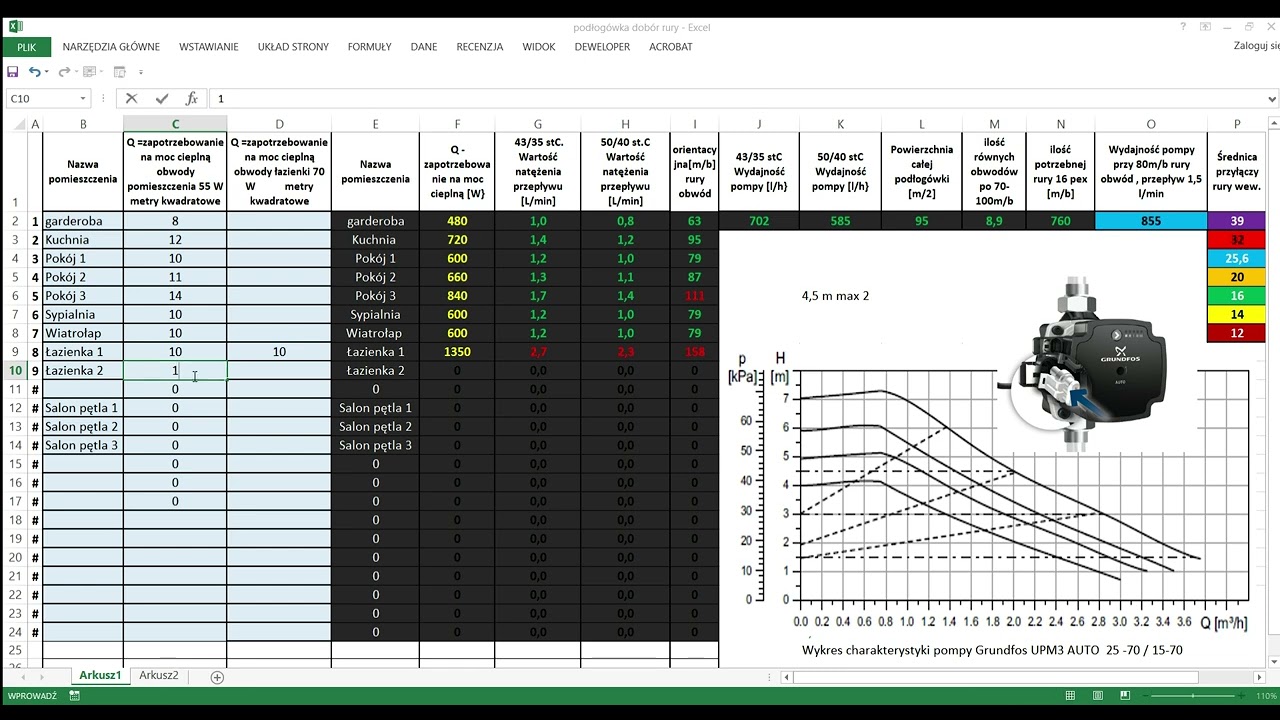Open Excel Help with the question mark icon

pos(1183,27)
